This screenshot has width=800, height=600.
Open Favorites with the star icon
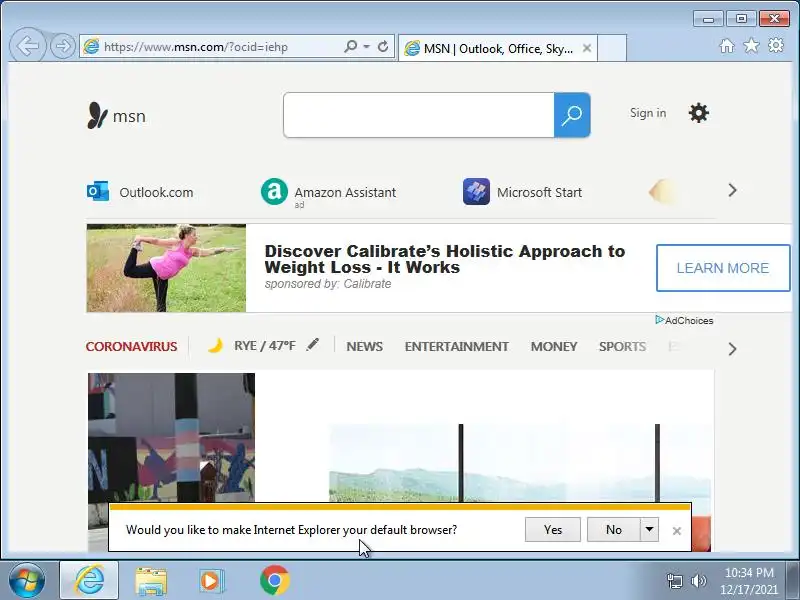coord(751,46)
